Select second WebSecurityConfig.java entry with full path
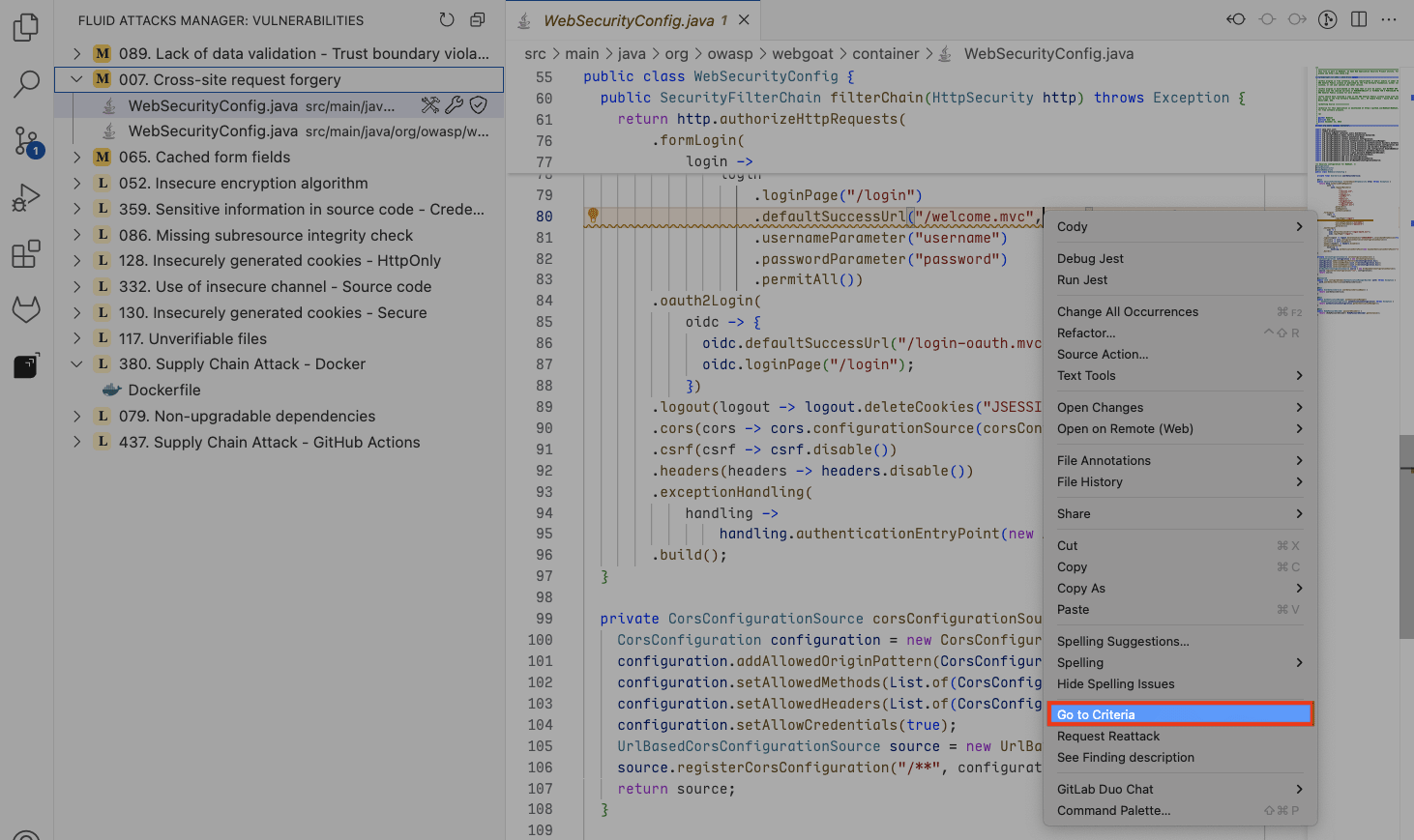 click(x=280, y=130)
